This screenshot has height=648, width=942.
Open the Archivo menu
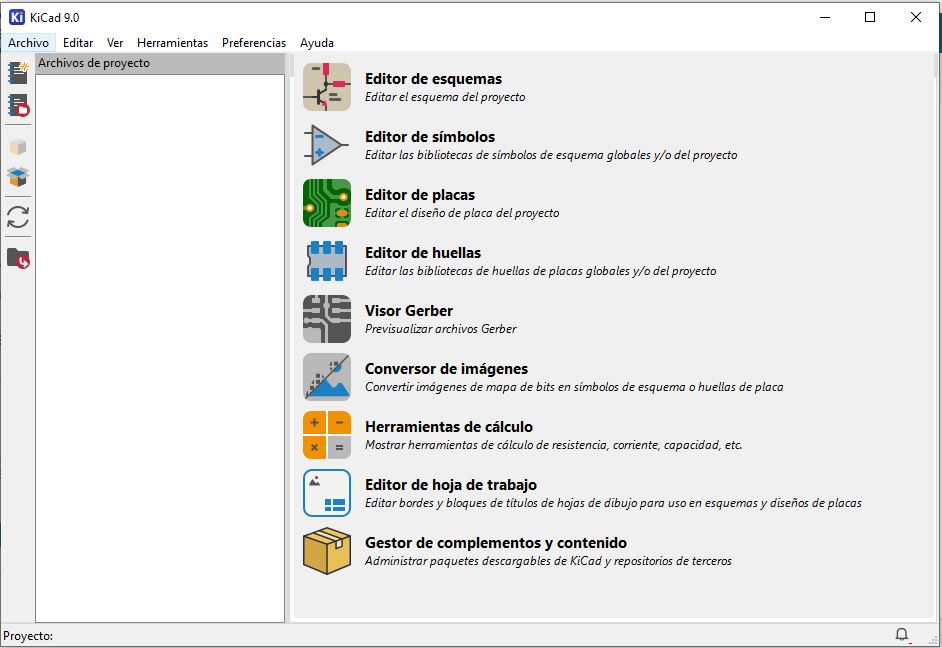pyautogui.click(x=28, y=43)
